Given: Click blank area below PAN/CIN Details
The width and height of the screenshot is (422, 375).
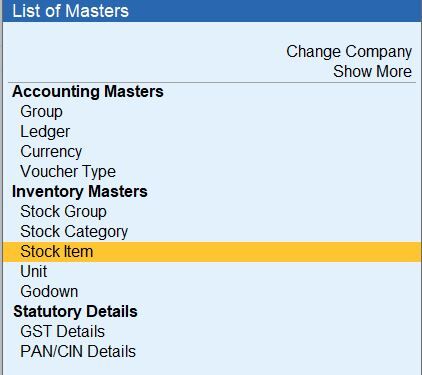Looking at the screenshot, I should 212,368.
